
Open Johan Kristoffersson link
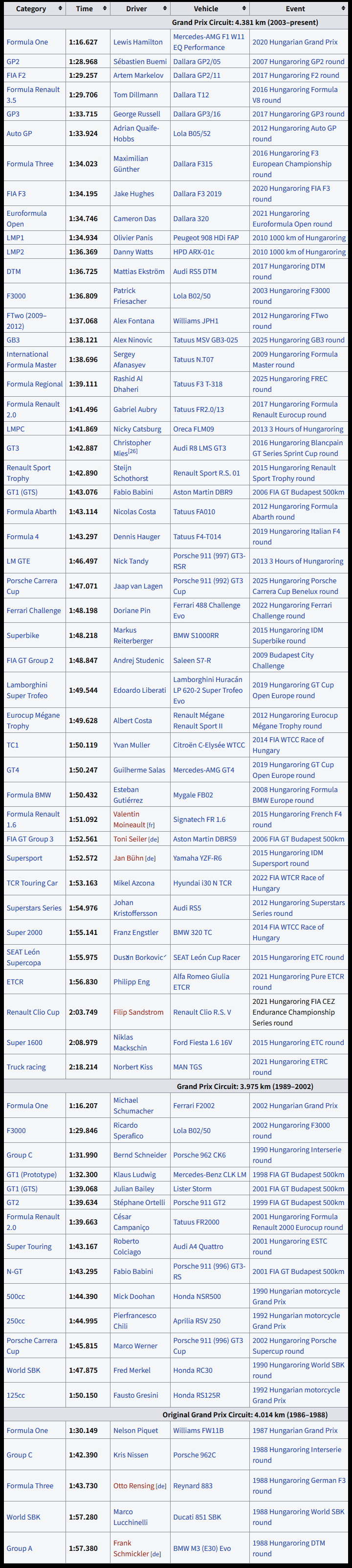(x=135, y=908)
